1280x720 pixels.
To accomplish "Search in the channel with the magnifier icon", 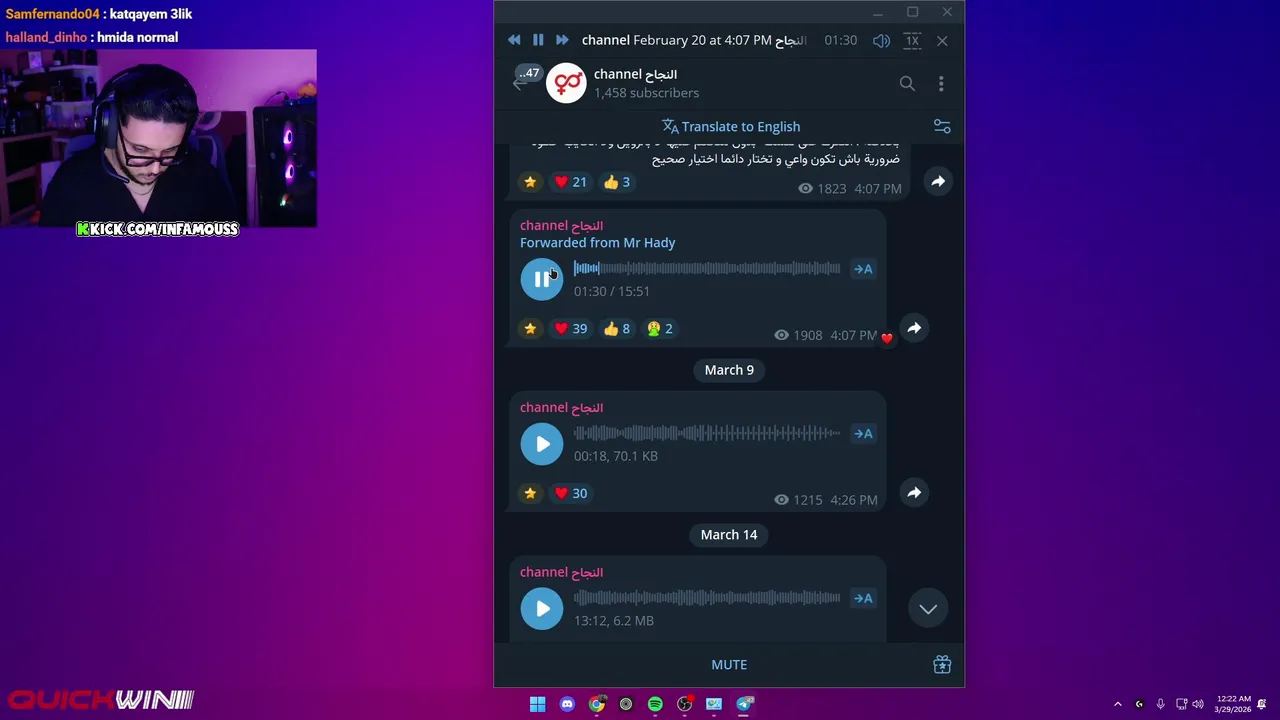I will (907, 84).
